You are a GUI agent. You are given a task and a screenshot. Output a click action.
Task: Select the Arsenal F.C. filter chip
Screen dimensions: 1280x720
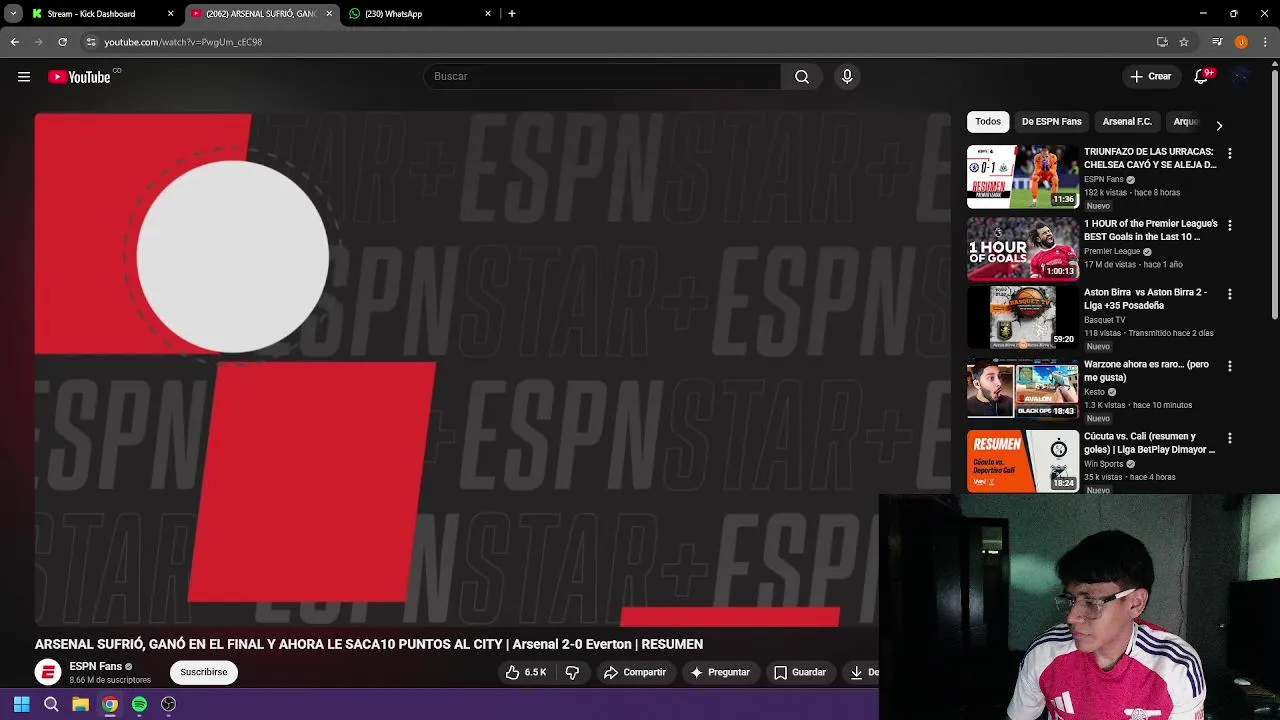1127,122
